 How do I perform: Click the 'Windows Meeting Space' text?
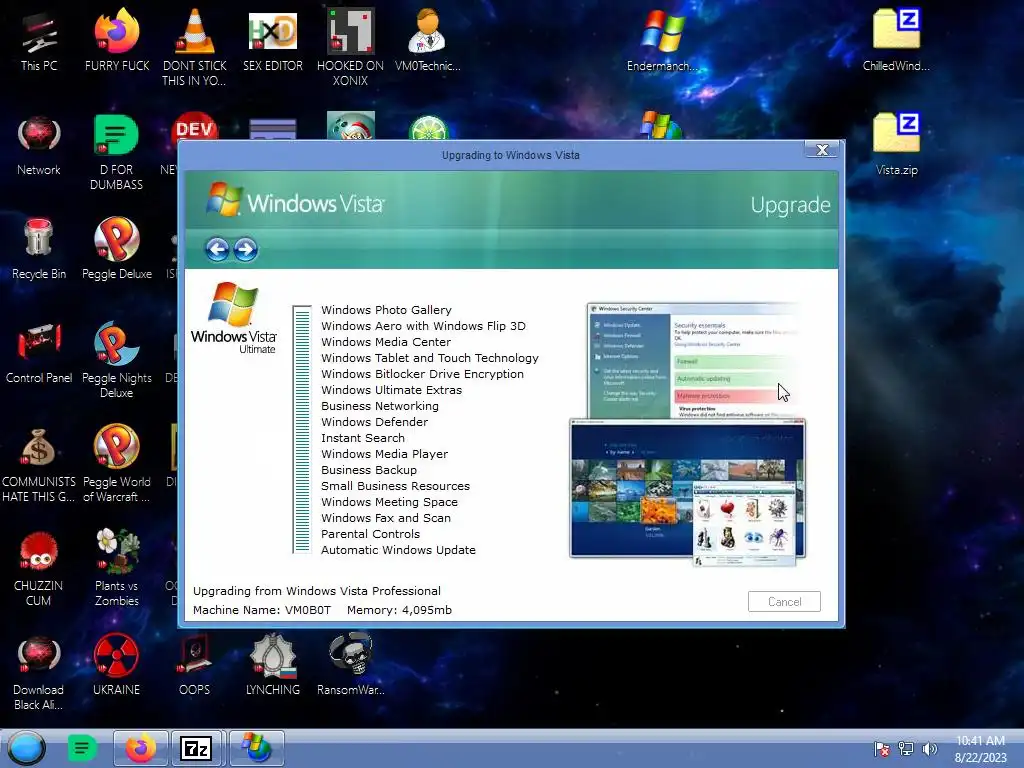[389, 502]
